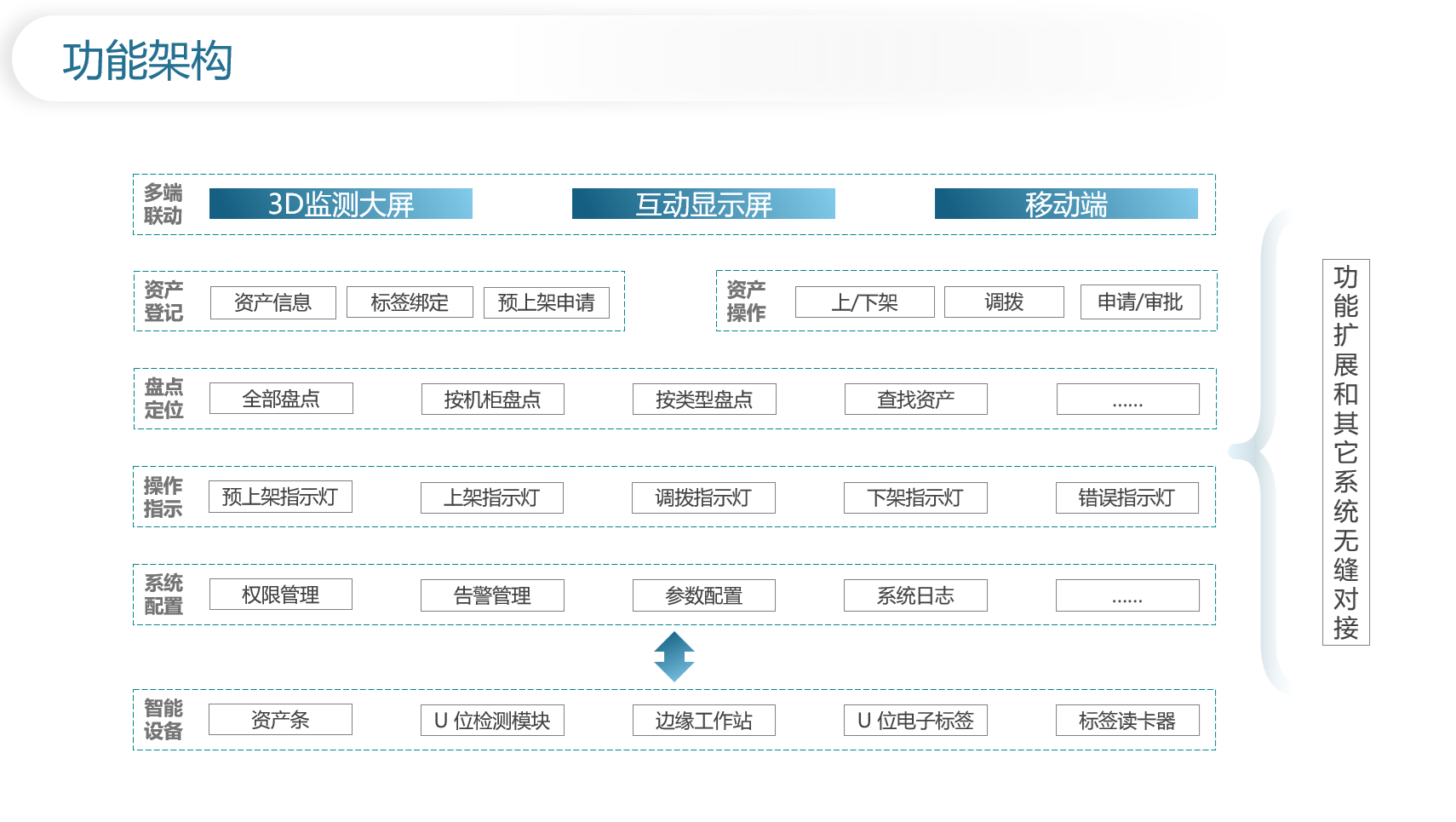This screenshot has width=1456, height=822.
Task: Click the vertical 功能扩展和其它系统无缝对接 text box
Action: (x=1345, y=452)
